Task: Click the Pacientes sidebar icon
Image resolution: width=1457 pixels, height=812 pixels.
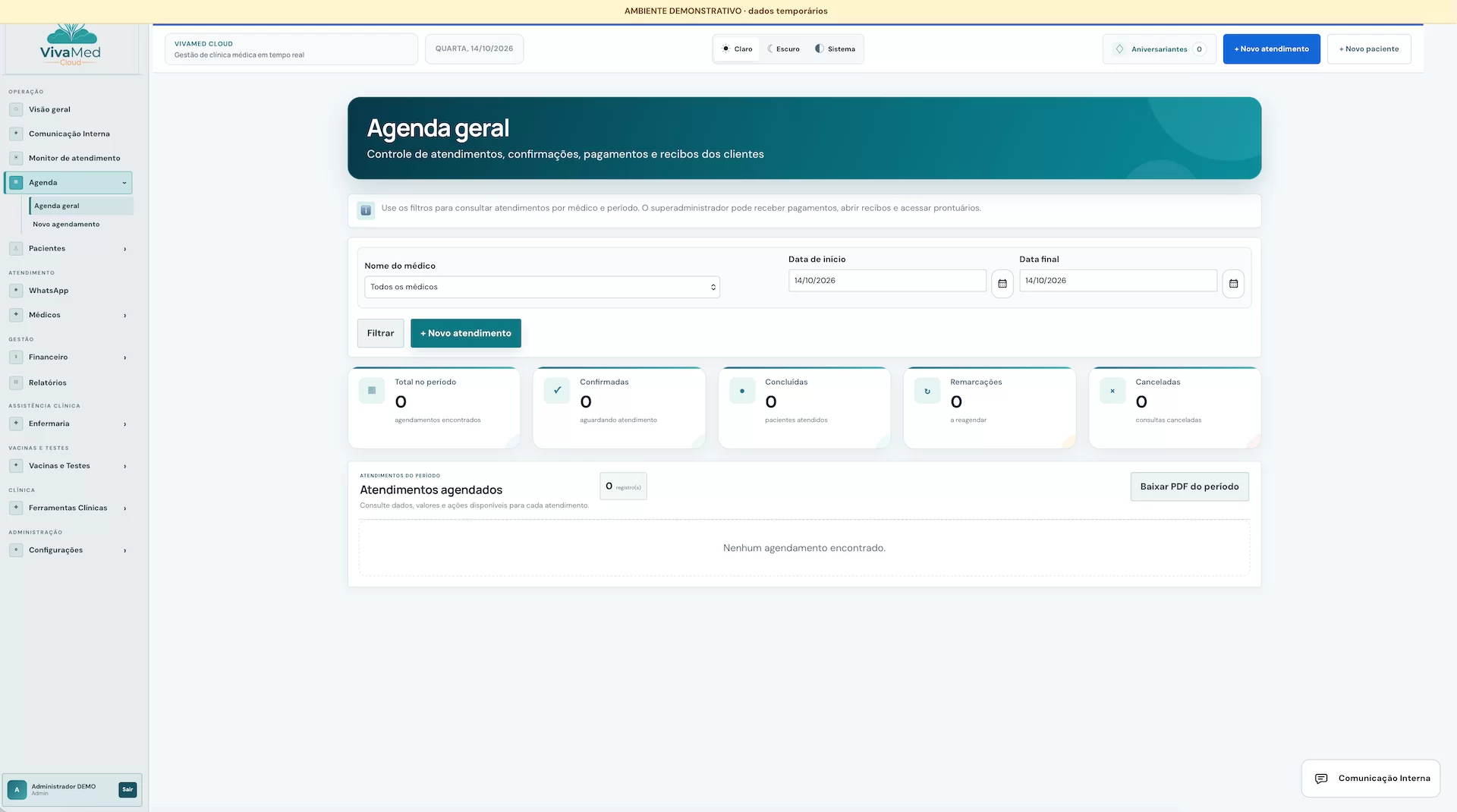Action: (16, 248)
